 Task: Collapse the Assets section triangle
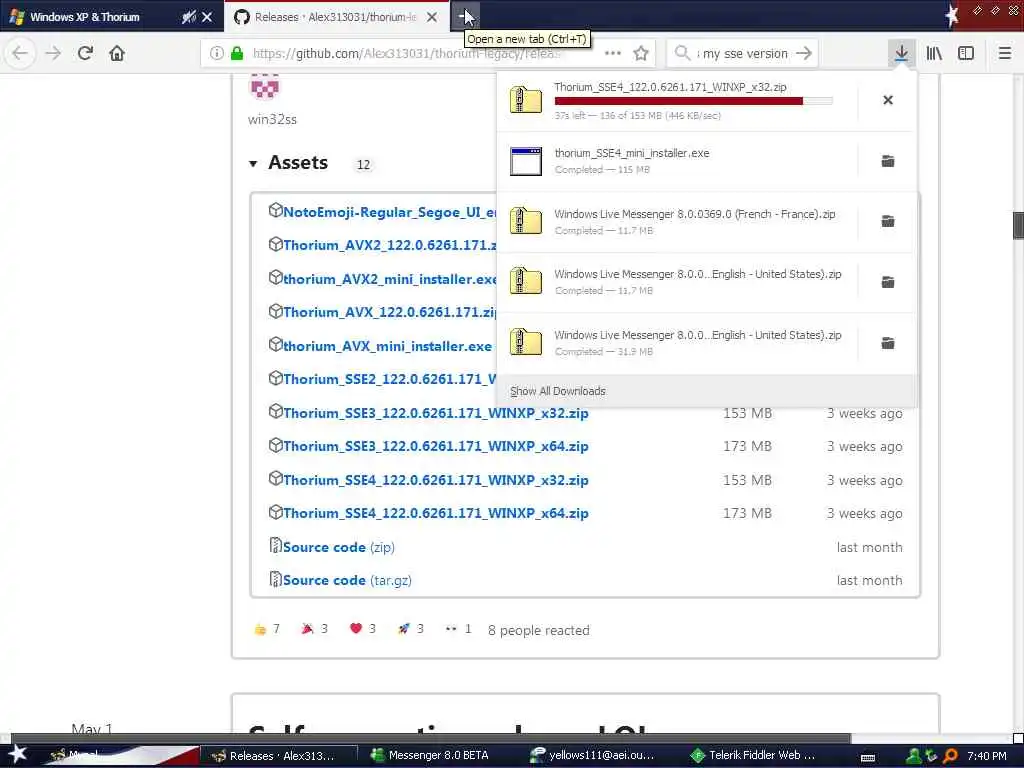coord(253,163)
